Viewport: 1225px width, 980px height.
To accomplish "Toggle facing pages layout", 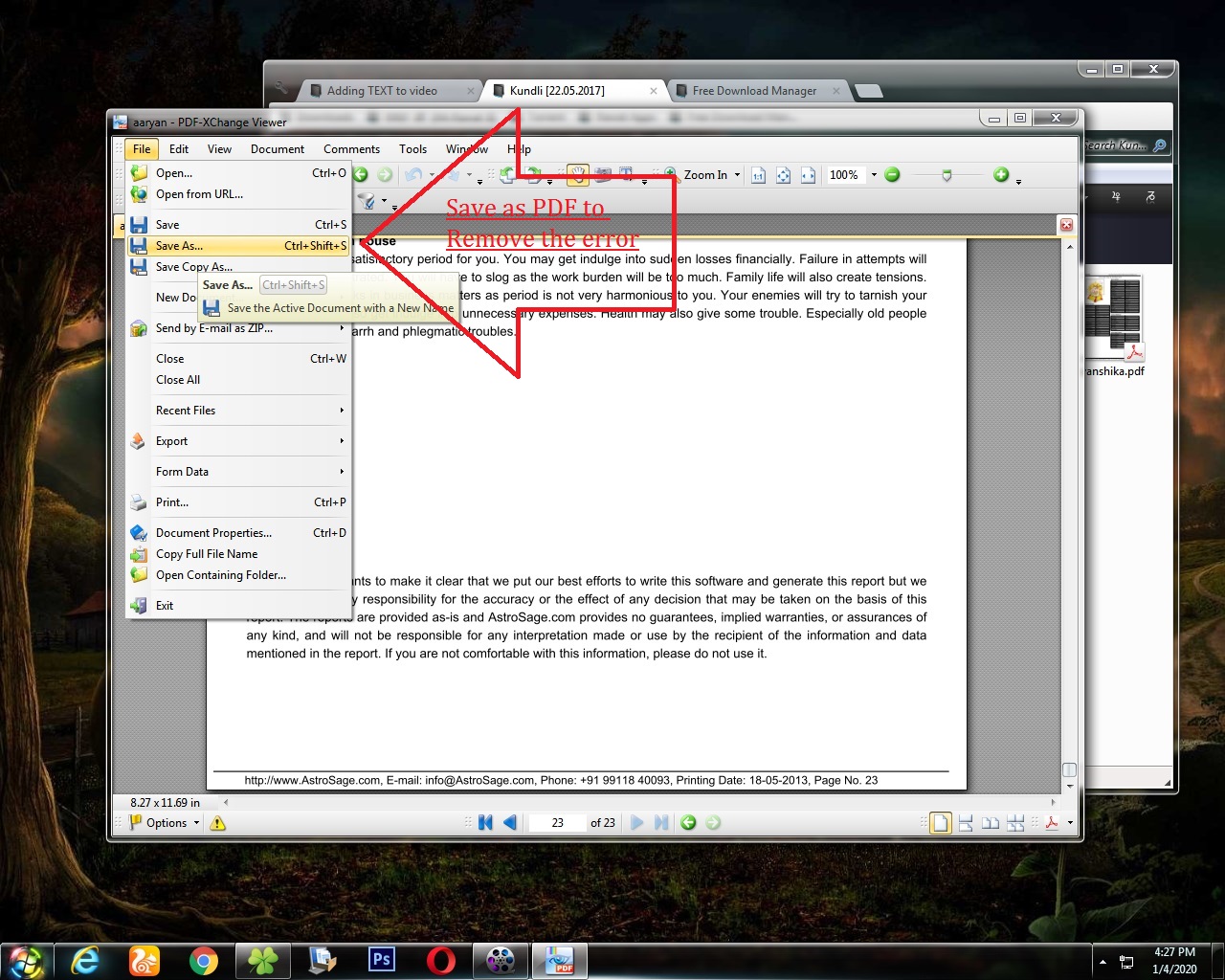I will 991,823.
